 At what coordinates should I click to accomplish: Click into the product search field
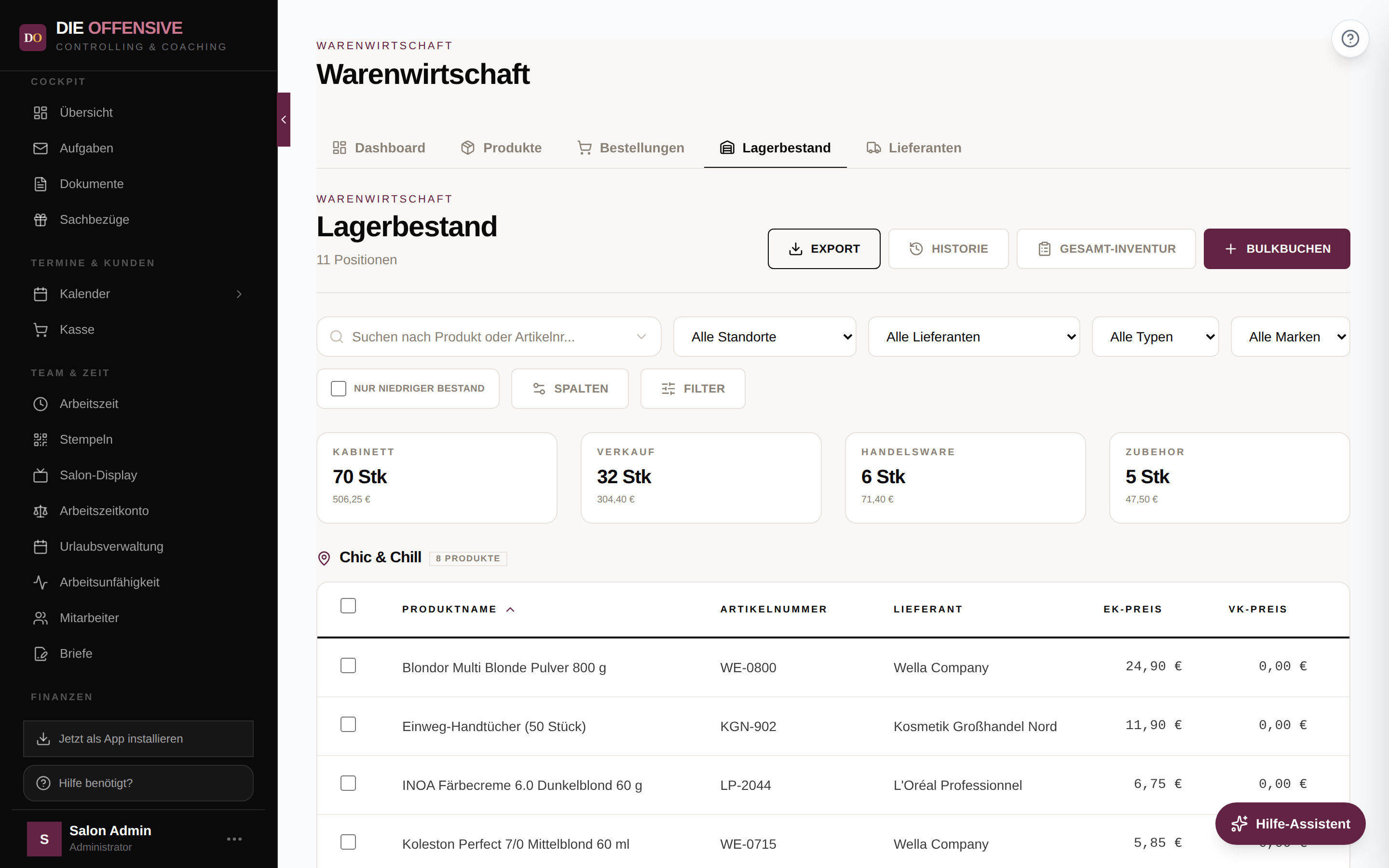[489, 337]
